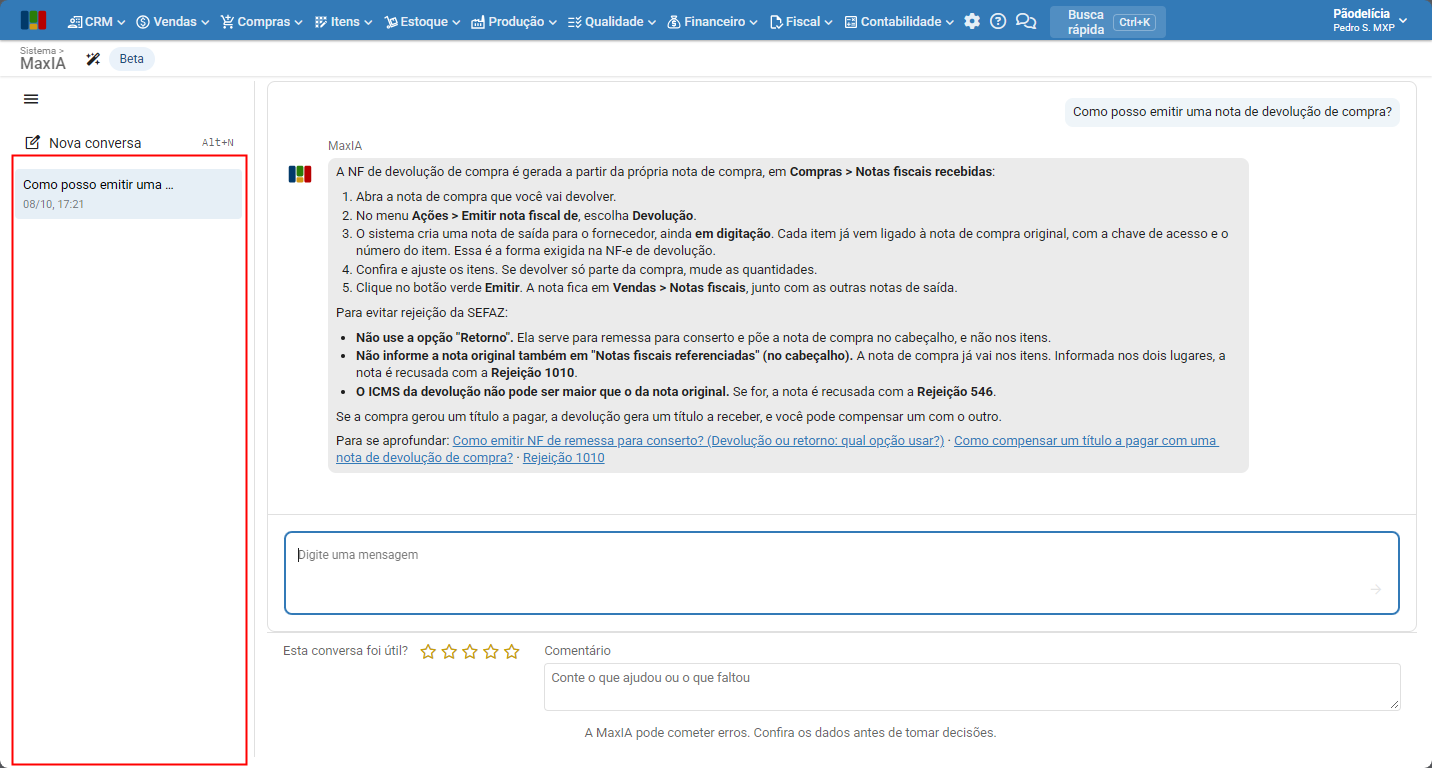Rate the conversation three stars
Screen dimensions: 1432x768
tap(470, 652)
